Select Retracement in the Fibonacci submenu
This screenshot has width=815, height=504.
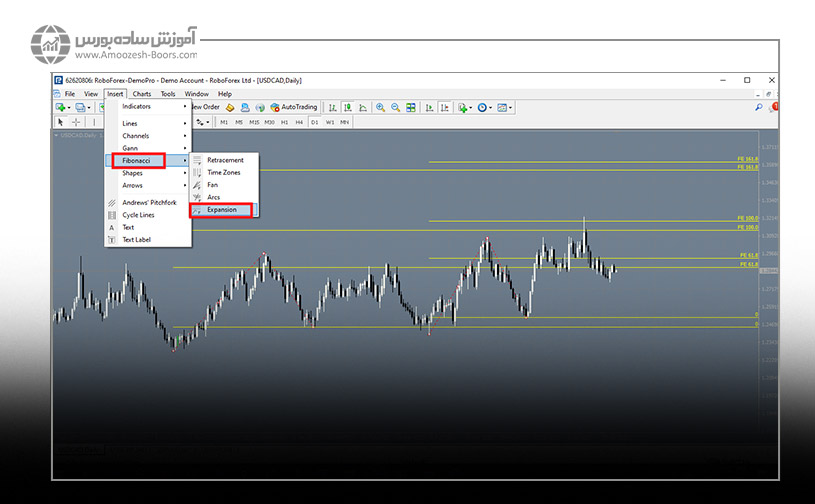[224, 160]
